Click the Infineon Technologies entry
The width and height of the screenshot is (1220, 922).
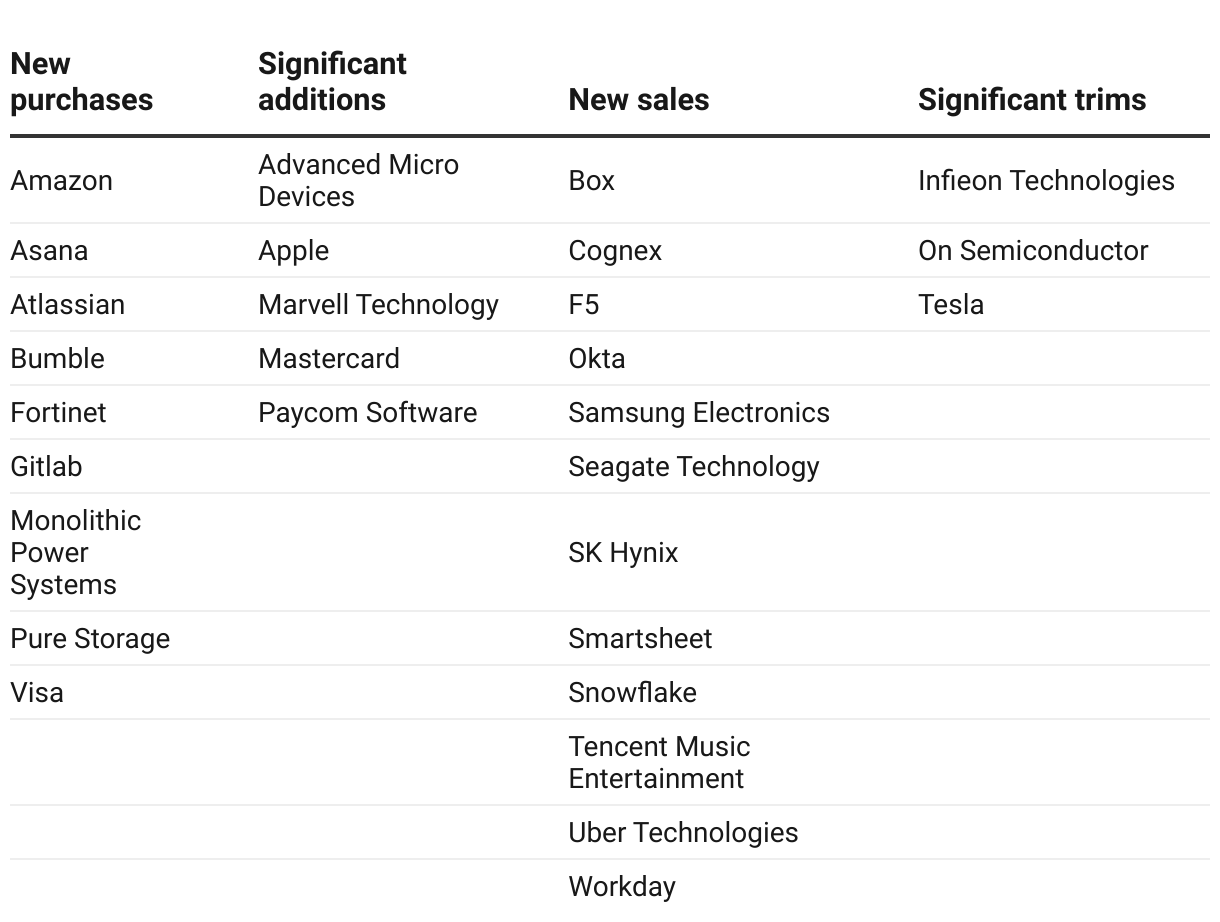[1045, 181]
